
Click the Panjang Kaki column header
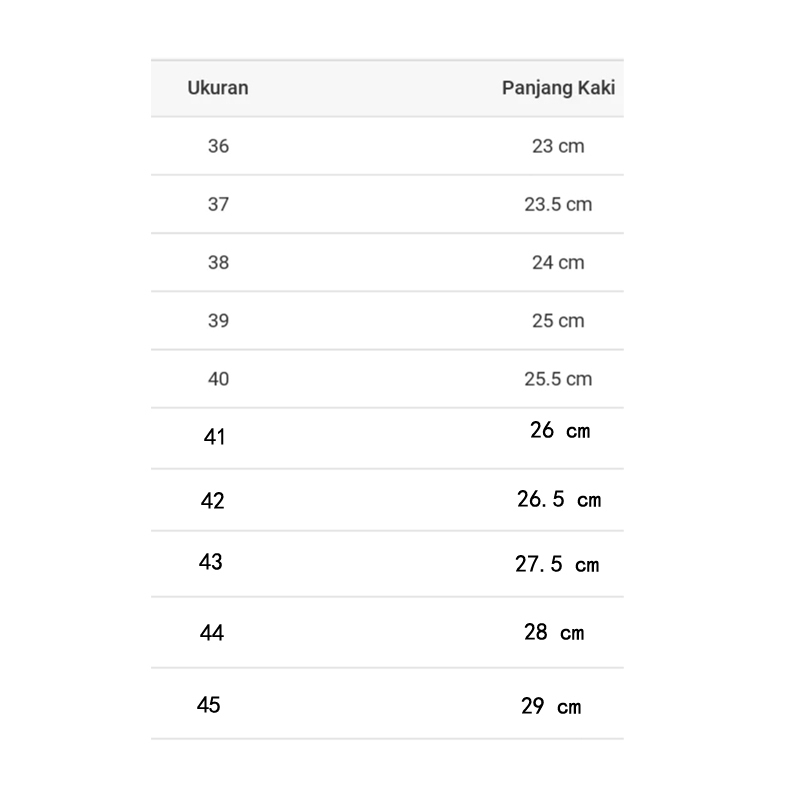click(558, 88)
